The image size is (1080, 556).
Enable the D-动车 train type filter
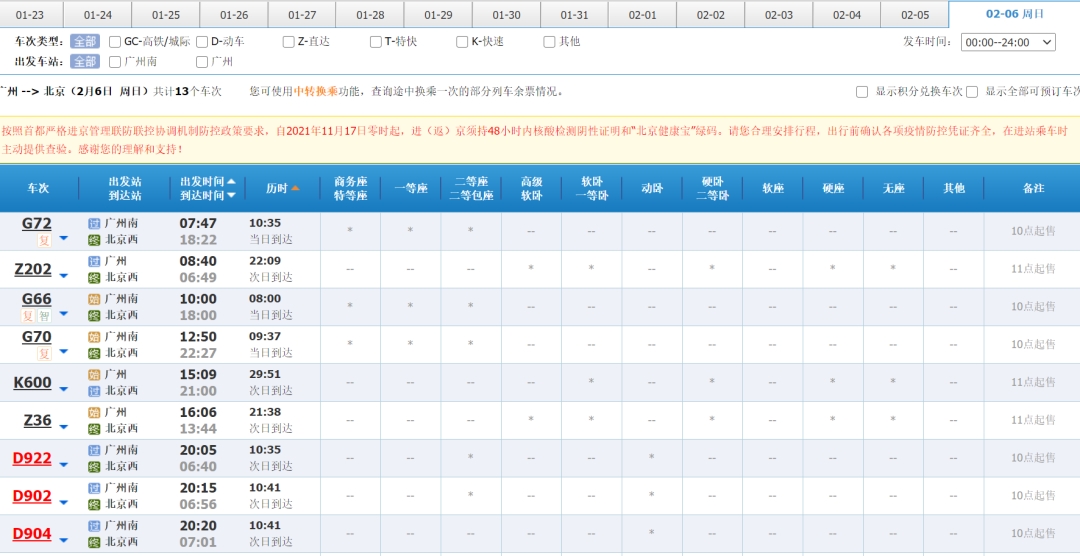pyautogui.click(x=202, y=42)
